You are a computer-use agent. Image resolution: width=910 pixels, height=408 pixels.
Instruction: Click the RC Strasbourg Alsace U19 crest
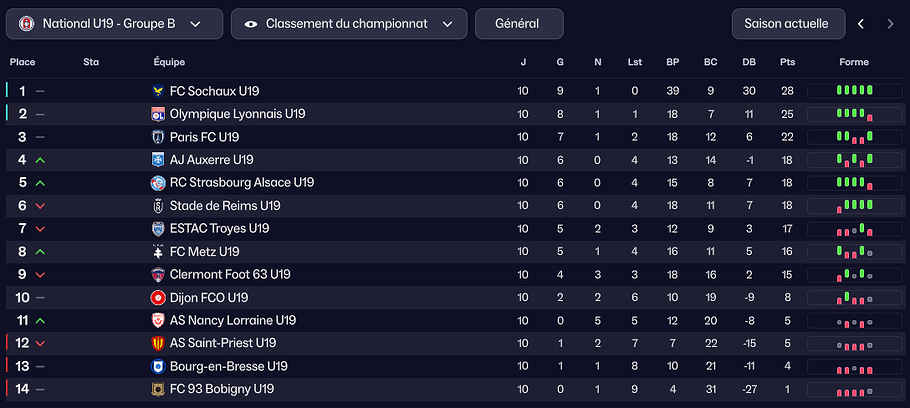coord(158,183)
